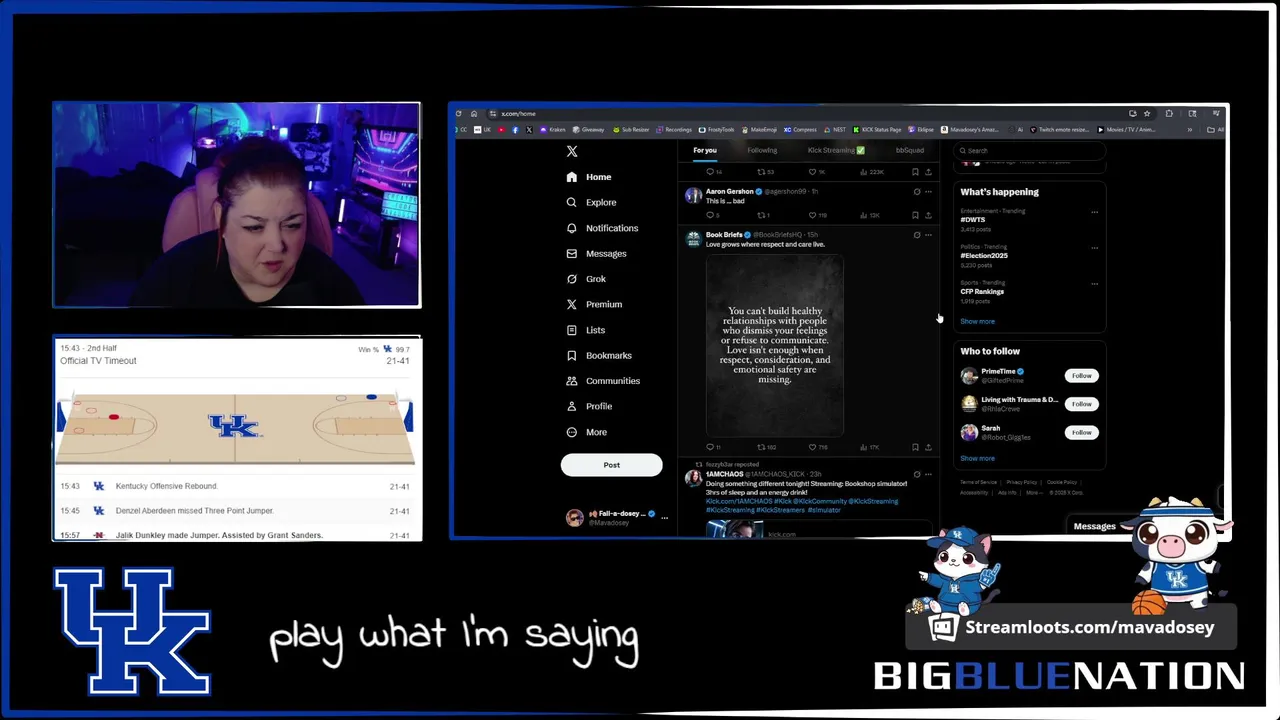Open more options on Aaron Gershon's post
Viewport: 1280px width, 720px height.
(928, 191)
